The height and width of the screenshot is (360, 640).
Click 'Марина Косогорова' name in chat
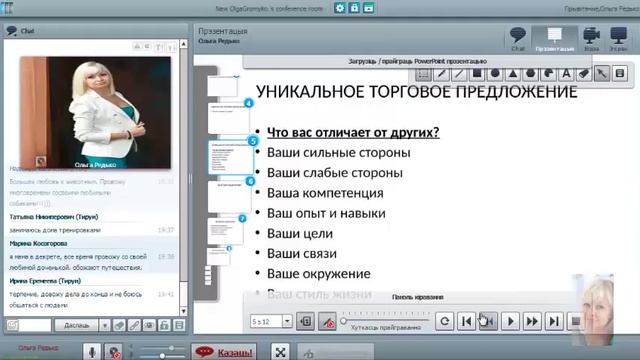pyautogui.click(x=38, y=243)
